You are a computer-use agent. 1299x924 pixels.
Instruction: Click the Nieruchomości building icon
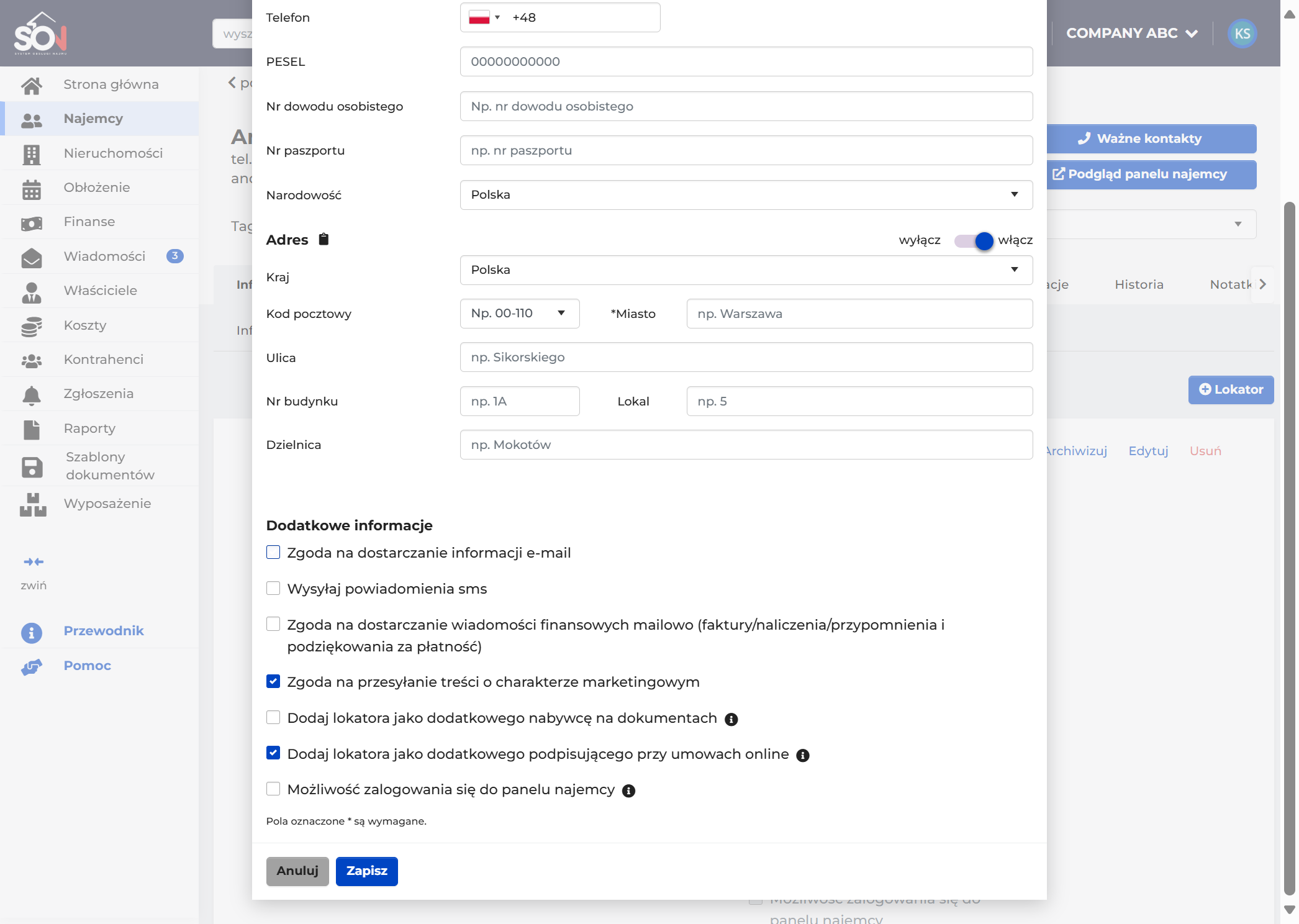click(x=32, y=154)
